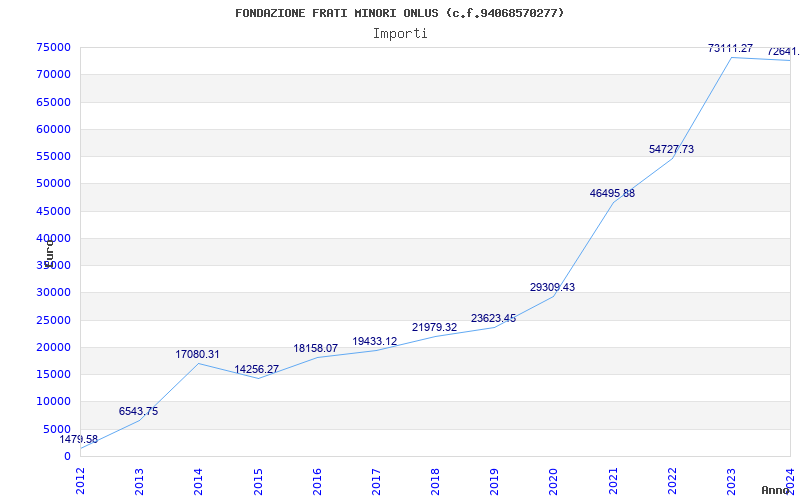
Task: Click x-axis year 2014
Action: coord(198,481)
